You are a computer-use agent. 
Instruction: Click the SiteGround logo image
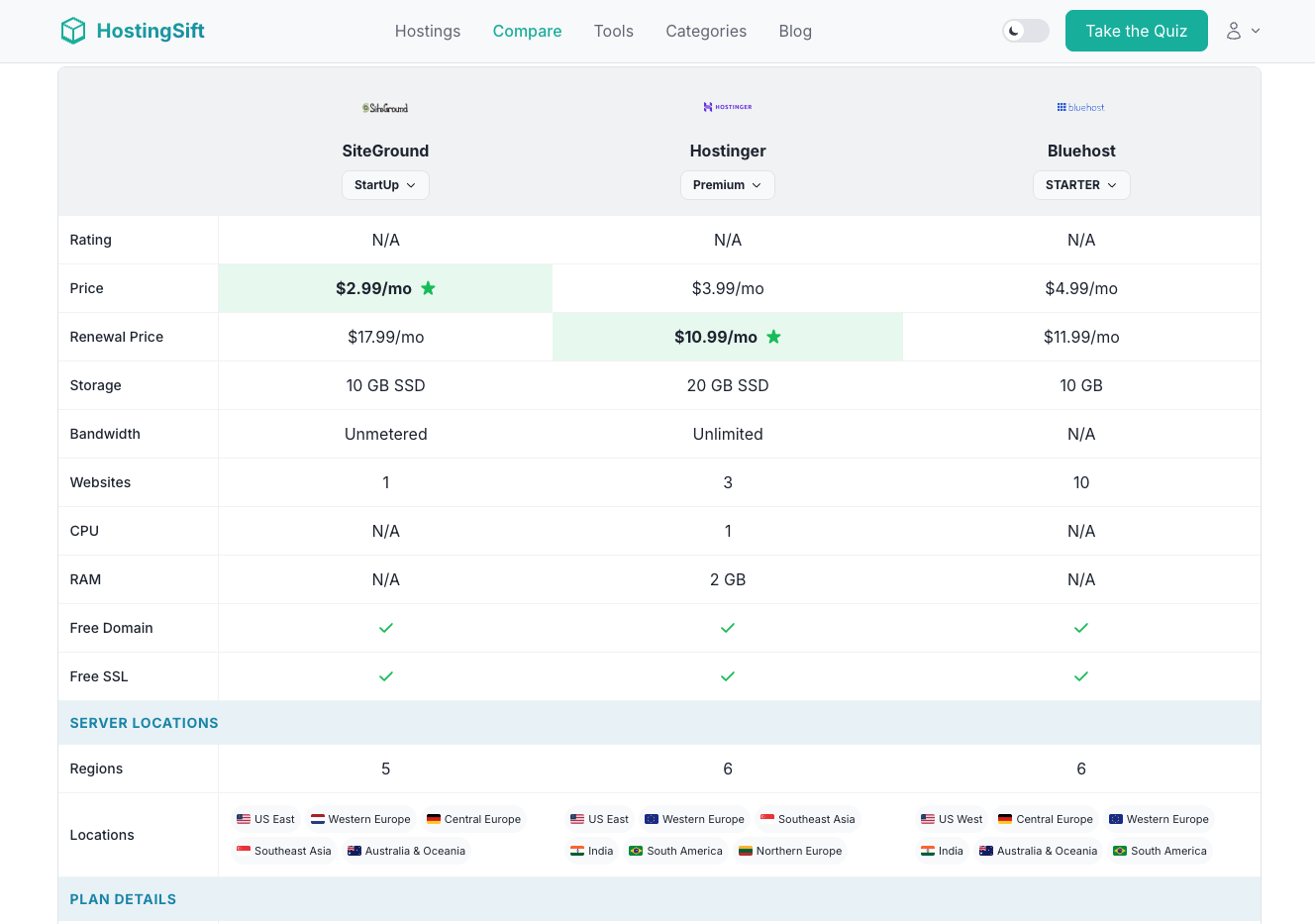click(385, 108)
